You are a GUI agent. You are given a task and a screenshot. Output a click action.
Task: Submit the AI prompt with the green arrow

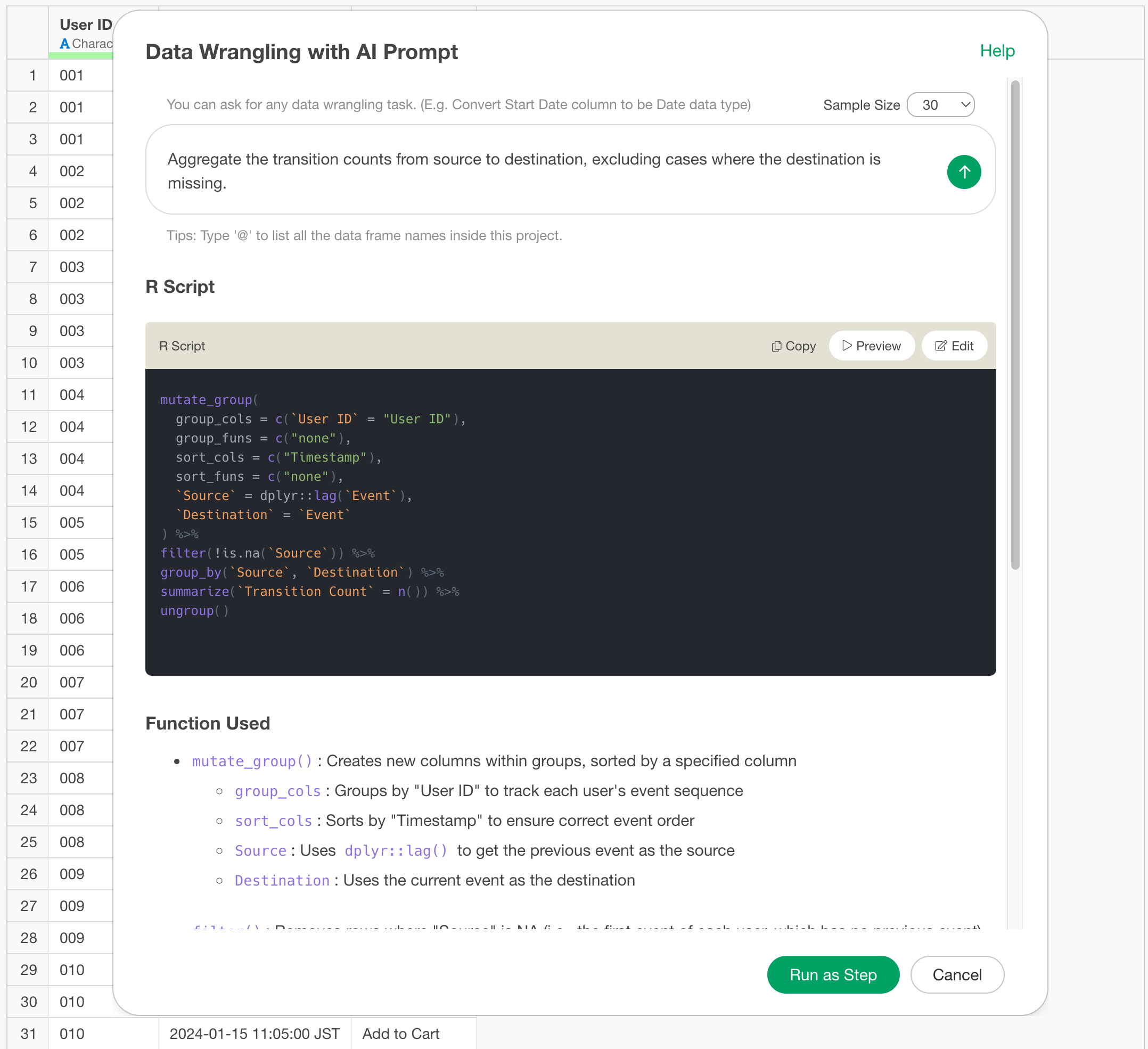[x=964, y=172]
